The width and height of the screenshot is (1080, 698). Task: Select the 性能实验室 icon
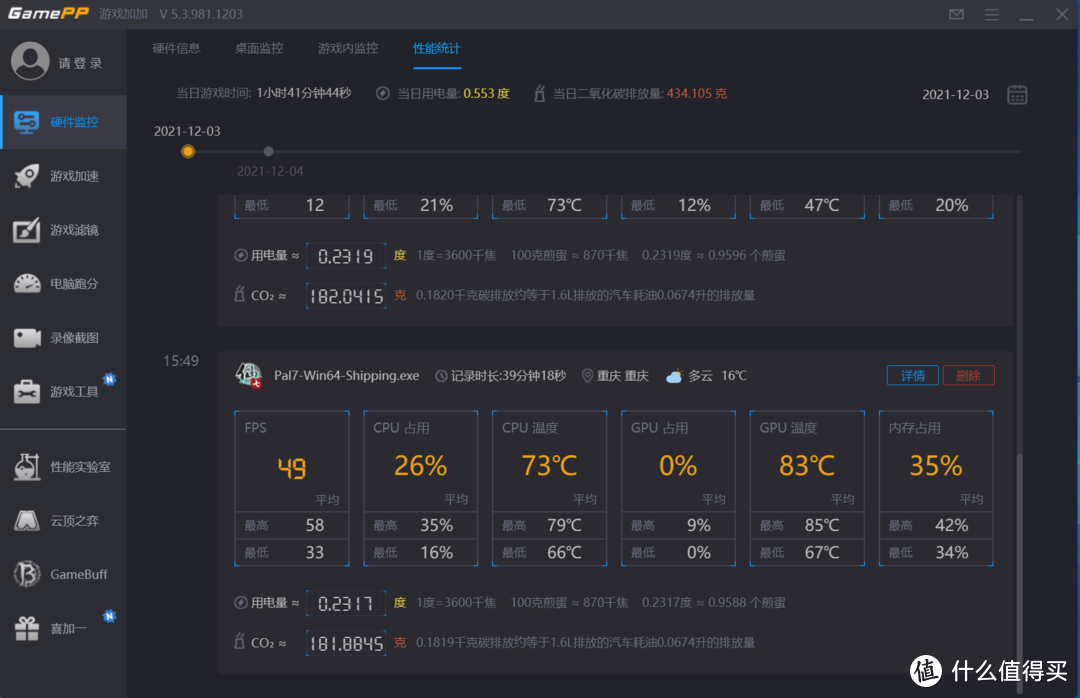[63, 467]
